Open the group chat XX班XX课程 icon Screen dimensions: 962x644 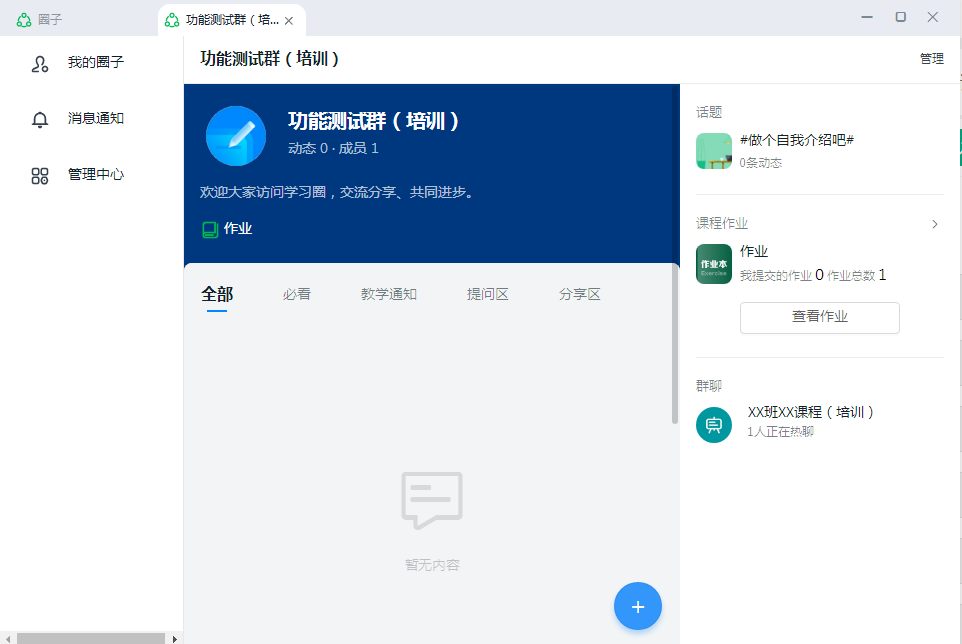(714, 424)
